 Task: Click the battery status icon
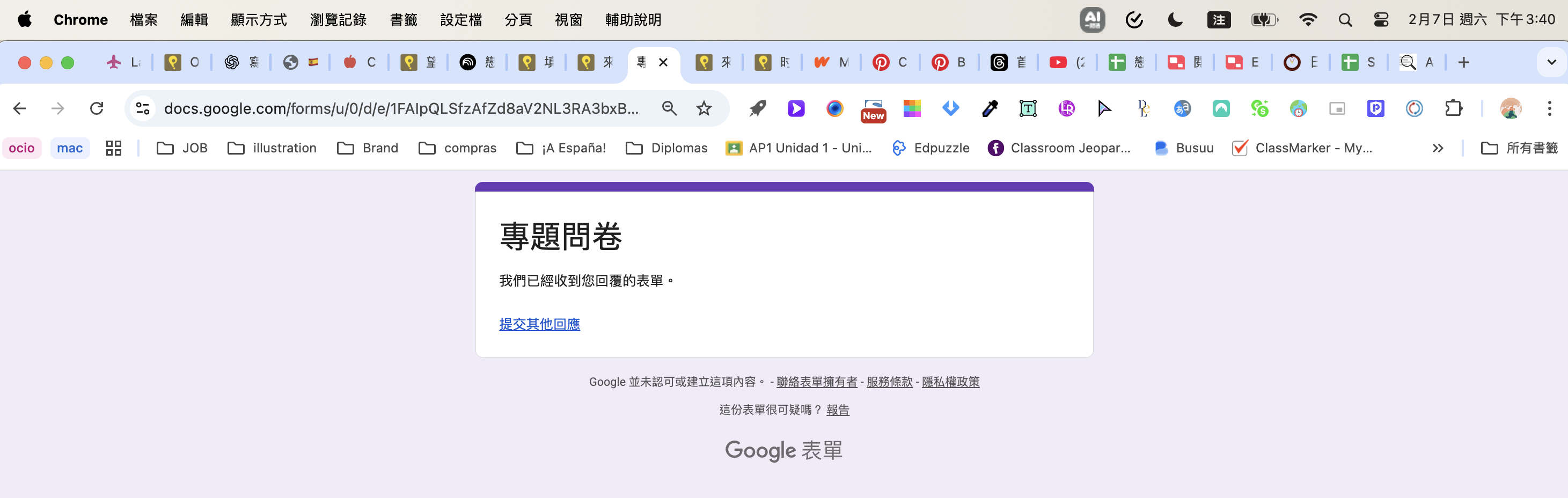[x=1264, y=20]
